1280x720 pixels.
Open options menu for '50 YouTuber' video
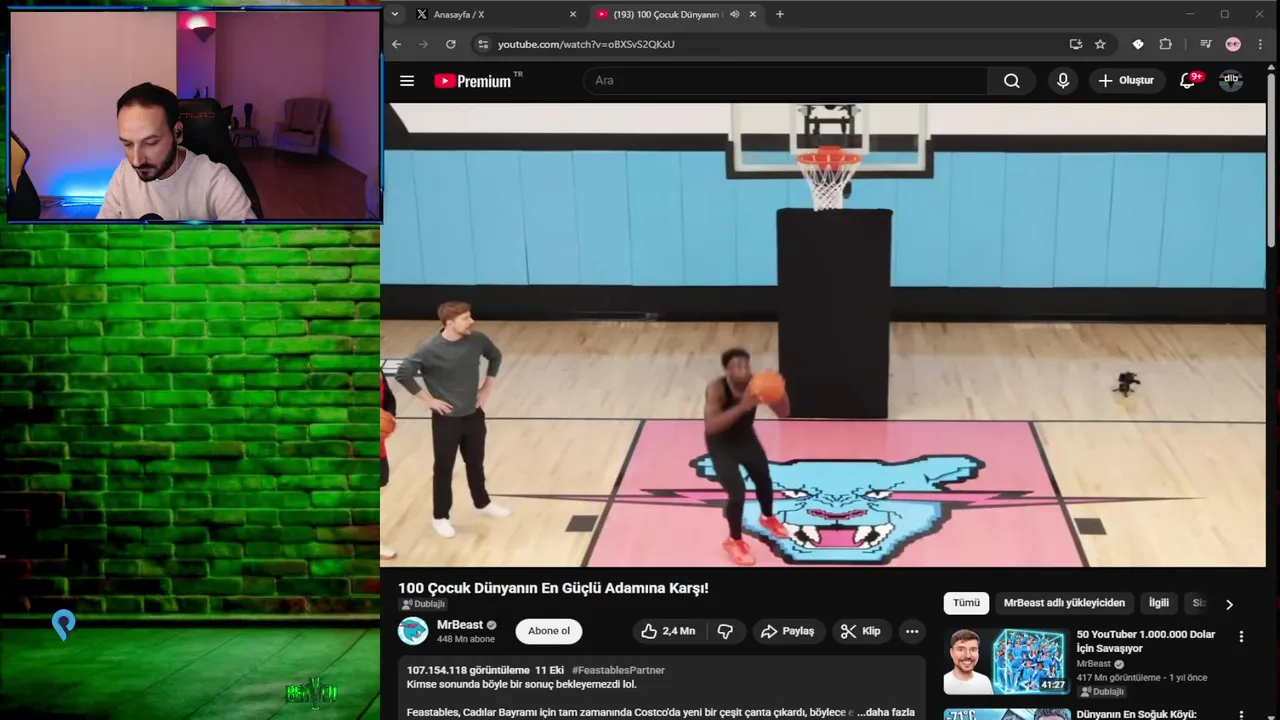(x=1242, y=636)
